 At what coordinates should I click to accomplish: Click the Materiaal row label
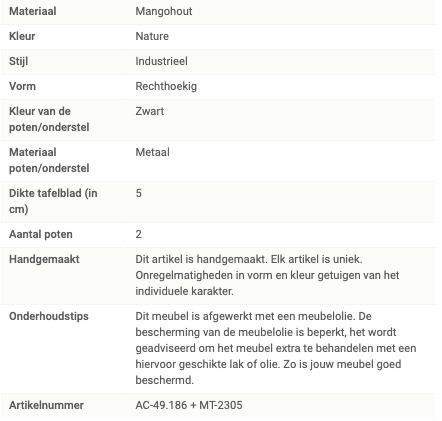(x=33, y=11)
